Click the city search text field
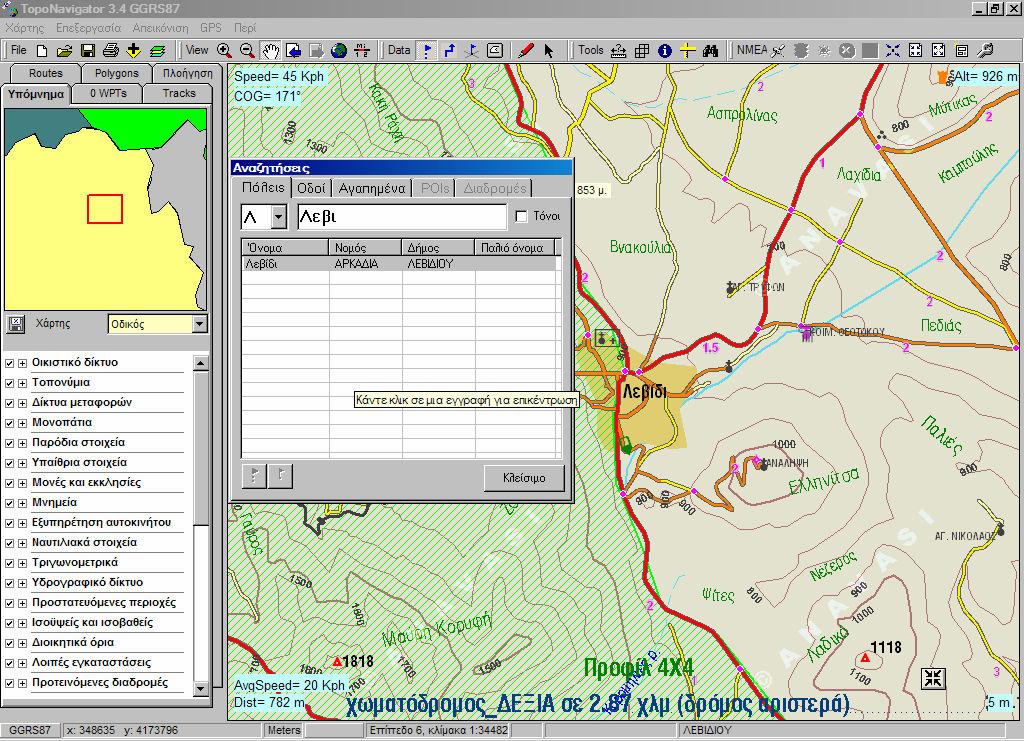This screenshot has width=1024, height=741. (x=402, y=217)
